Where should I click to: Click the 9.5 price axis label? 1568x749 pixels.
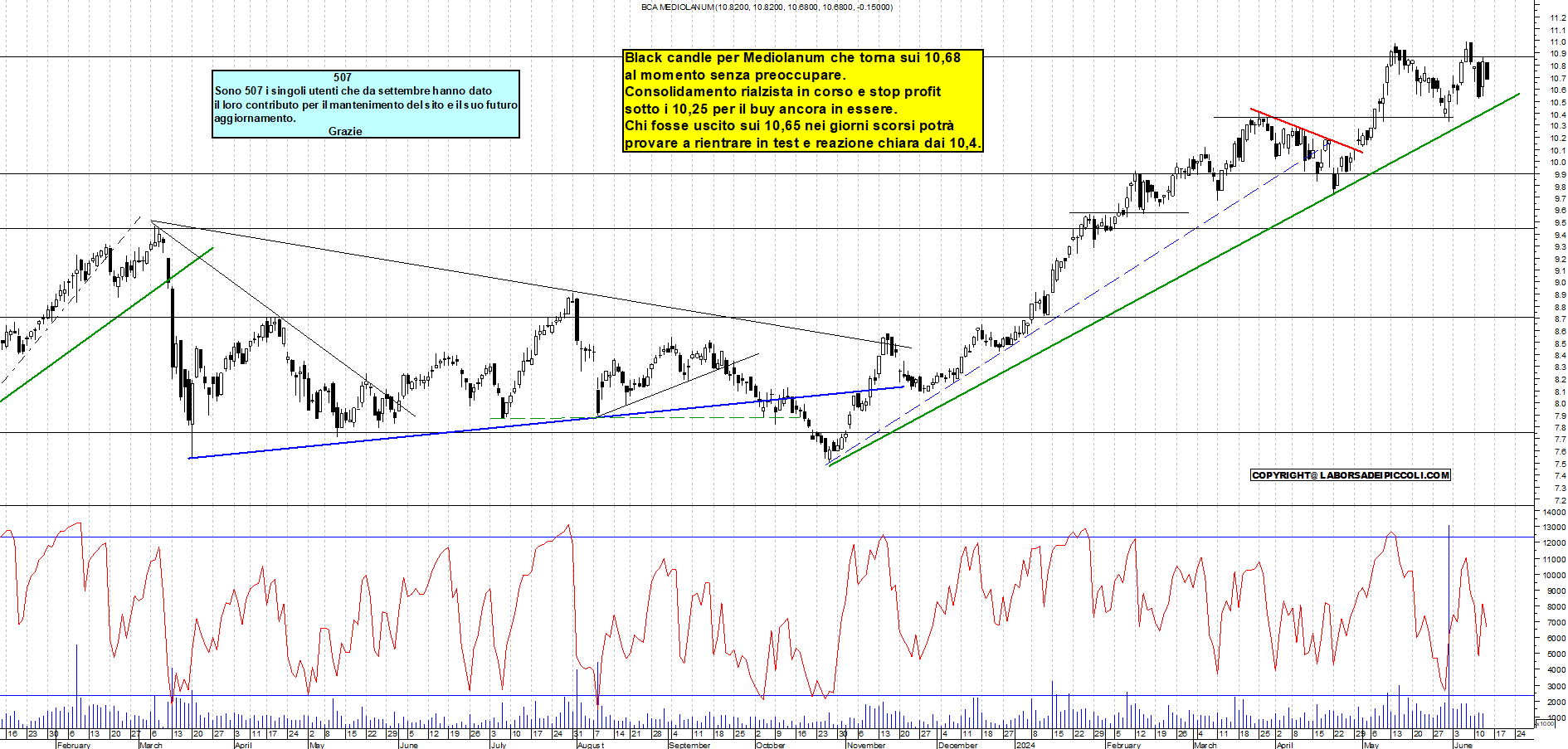click(1560, 223)
